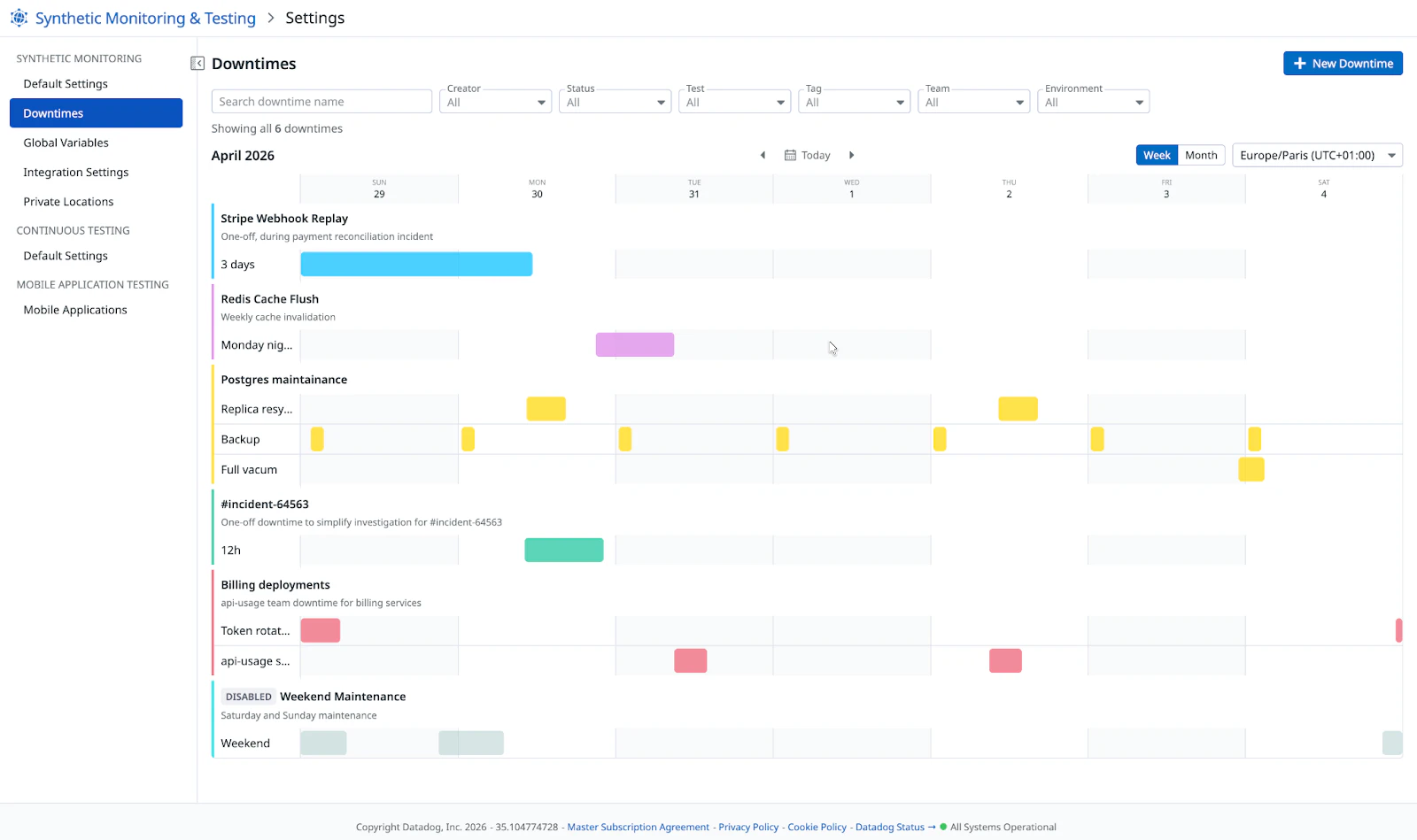Open the Status filter dropdown

(x=615, y=102)
